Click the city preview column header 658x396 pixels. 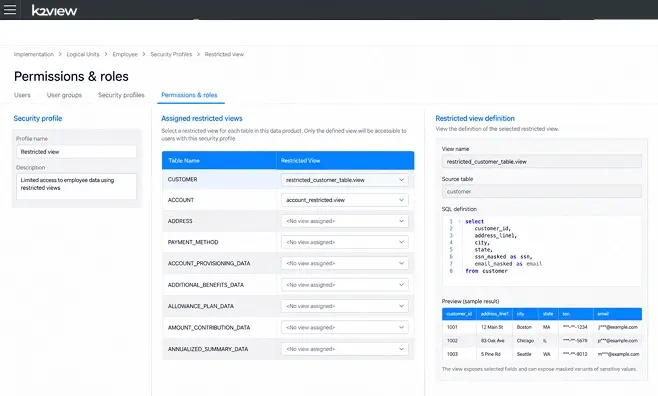[525, 314]
